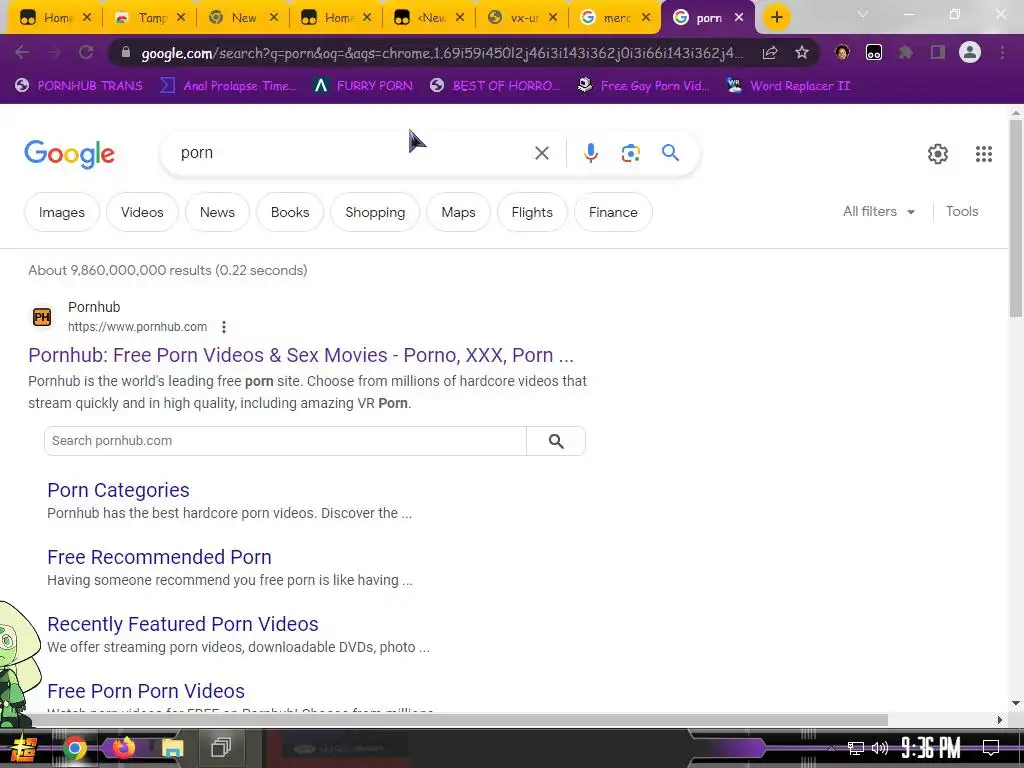
Task: Open Chrome from the taskbar
Action: [x=74, y=748]
